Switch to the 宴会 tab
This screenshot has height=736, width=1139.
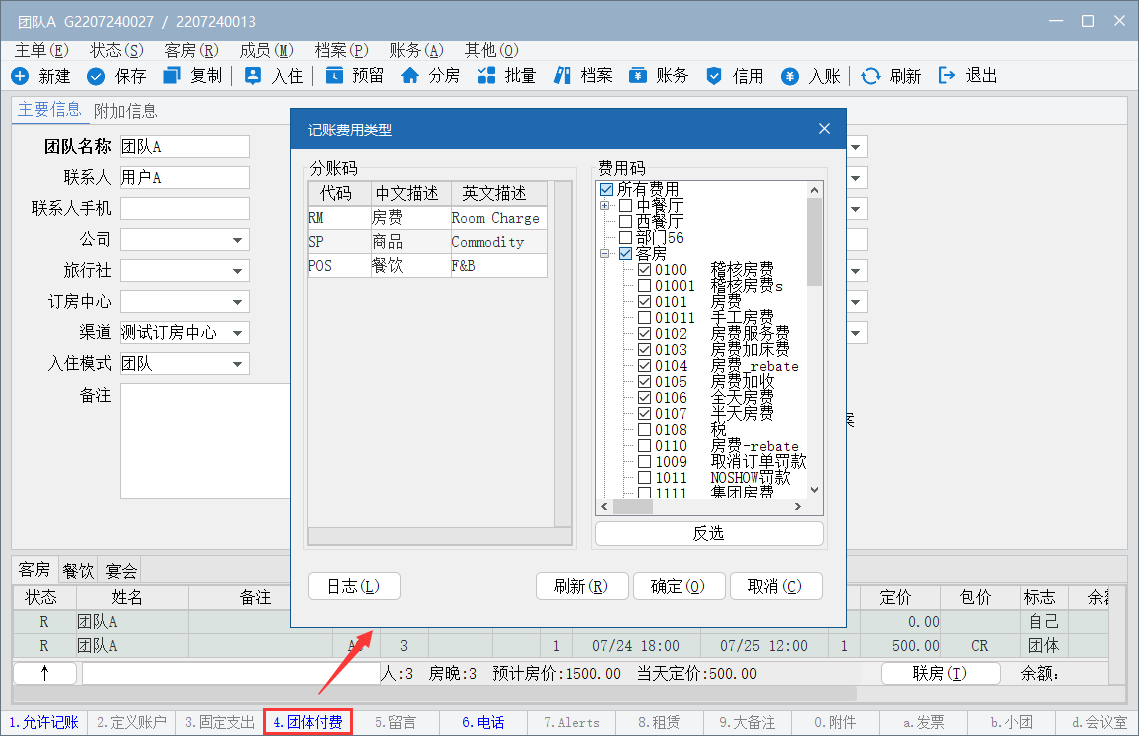click(x=121, y=570)
